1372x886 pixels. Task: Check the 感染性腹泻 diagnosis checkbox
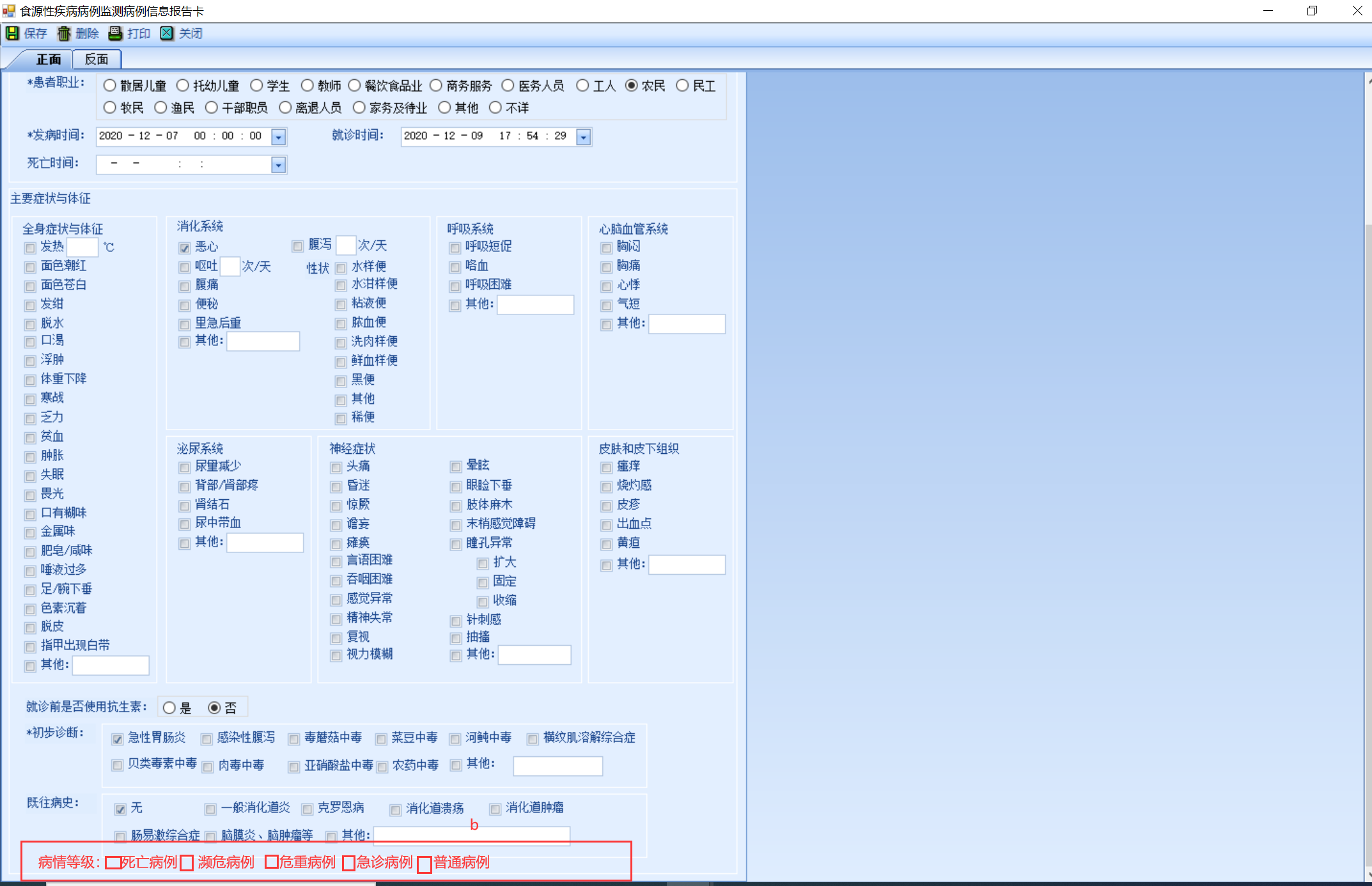point(207,740)
